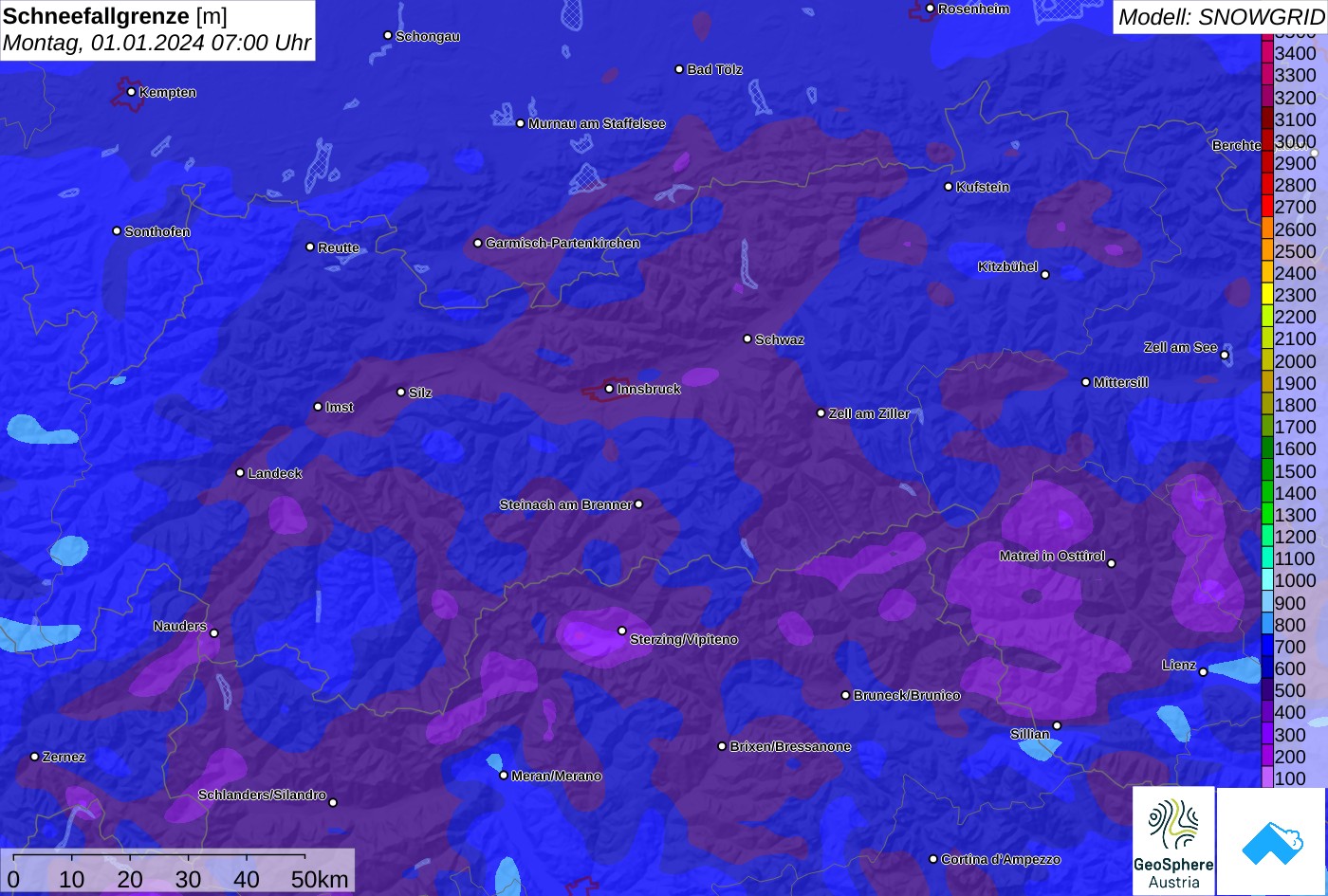Click the Steinach am Brenner label
The image size is (1328, 896).
click(565, 504)
